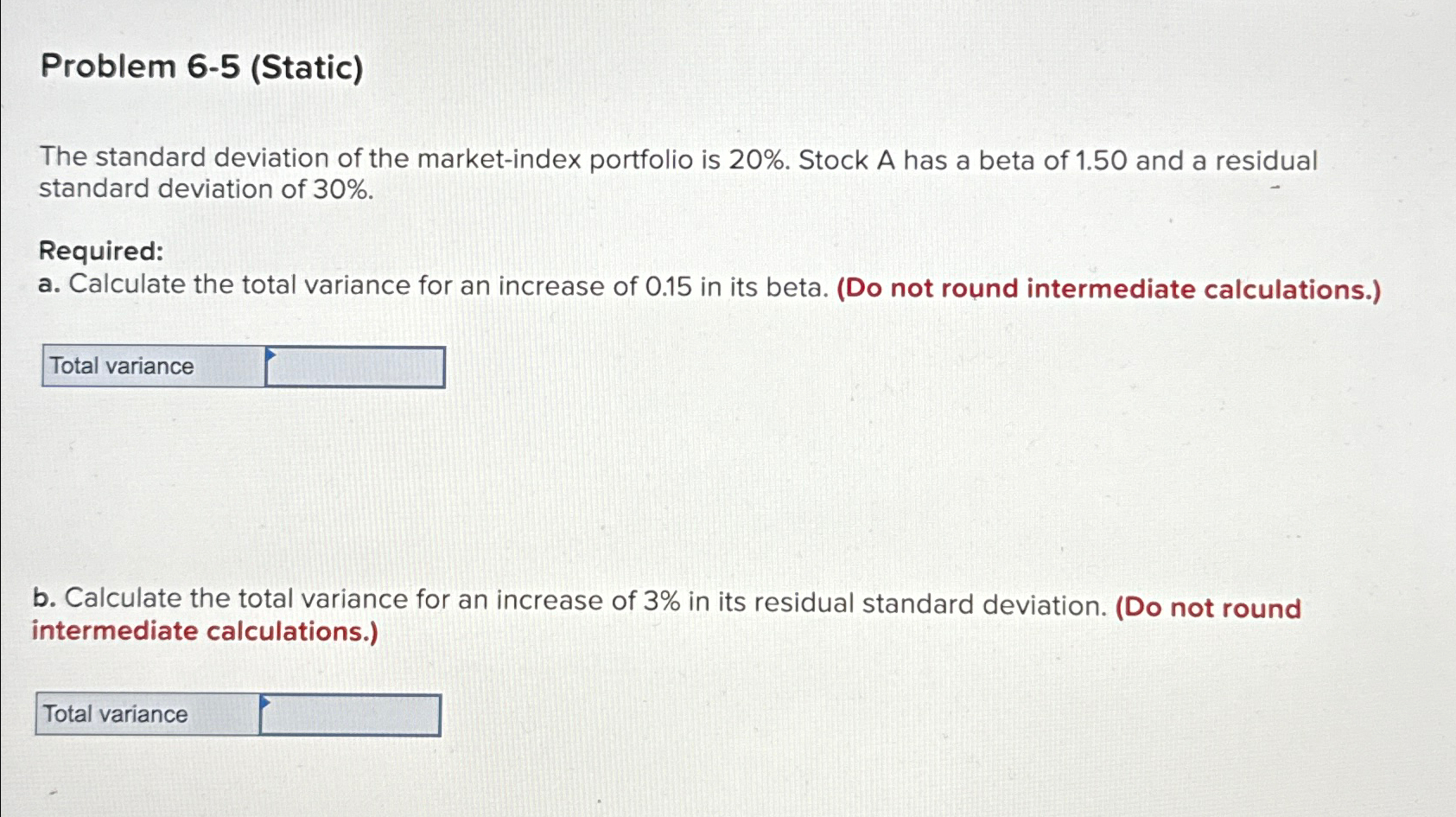
Task: Click the blue corner marker on the second answer box
Action: pyautogui.click(x=265, y=700)
